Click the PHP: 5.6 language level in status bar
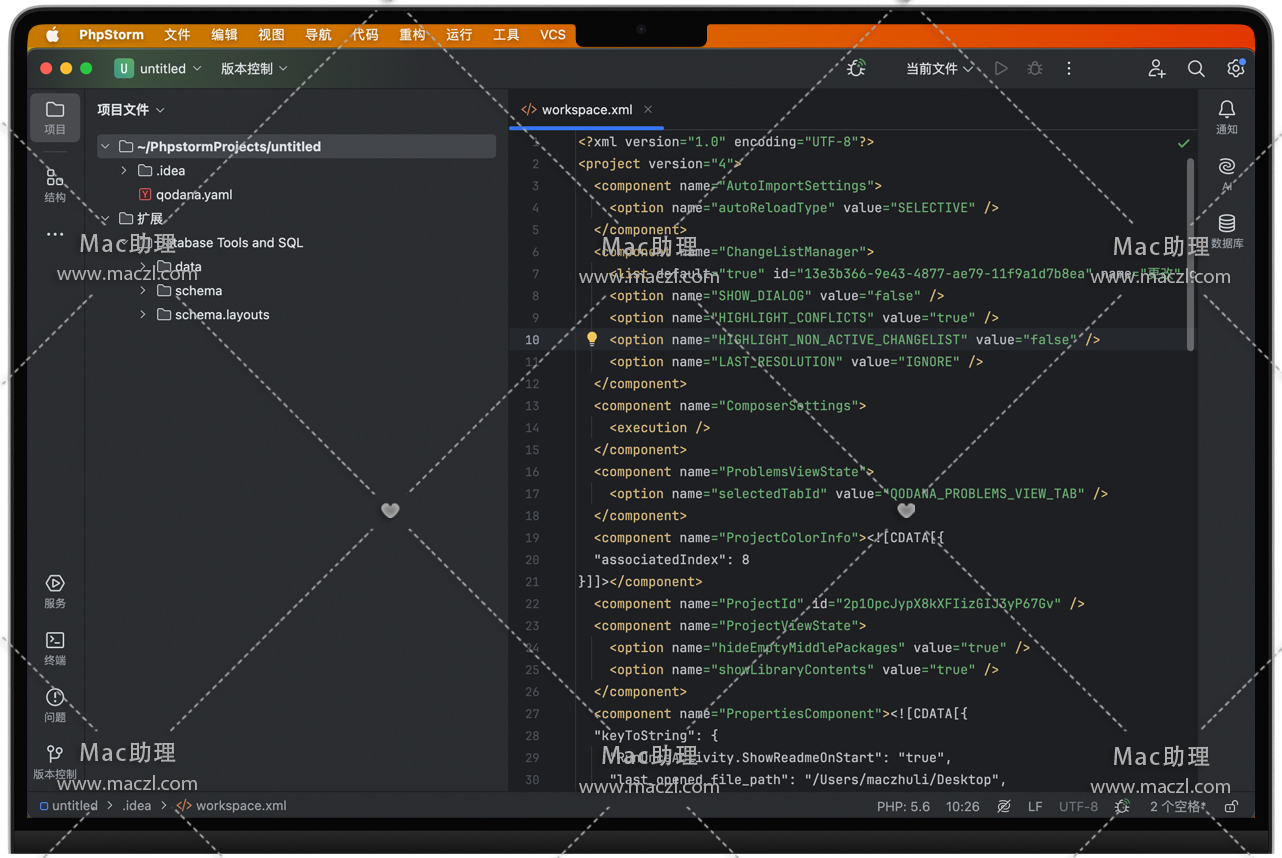Image resolution: width=1282 pixels, height=858 pixels. pos(903,806)
